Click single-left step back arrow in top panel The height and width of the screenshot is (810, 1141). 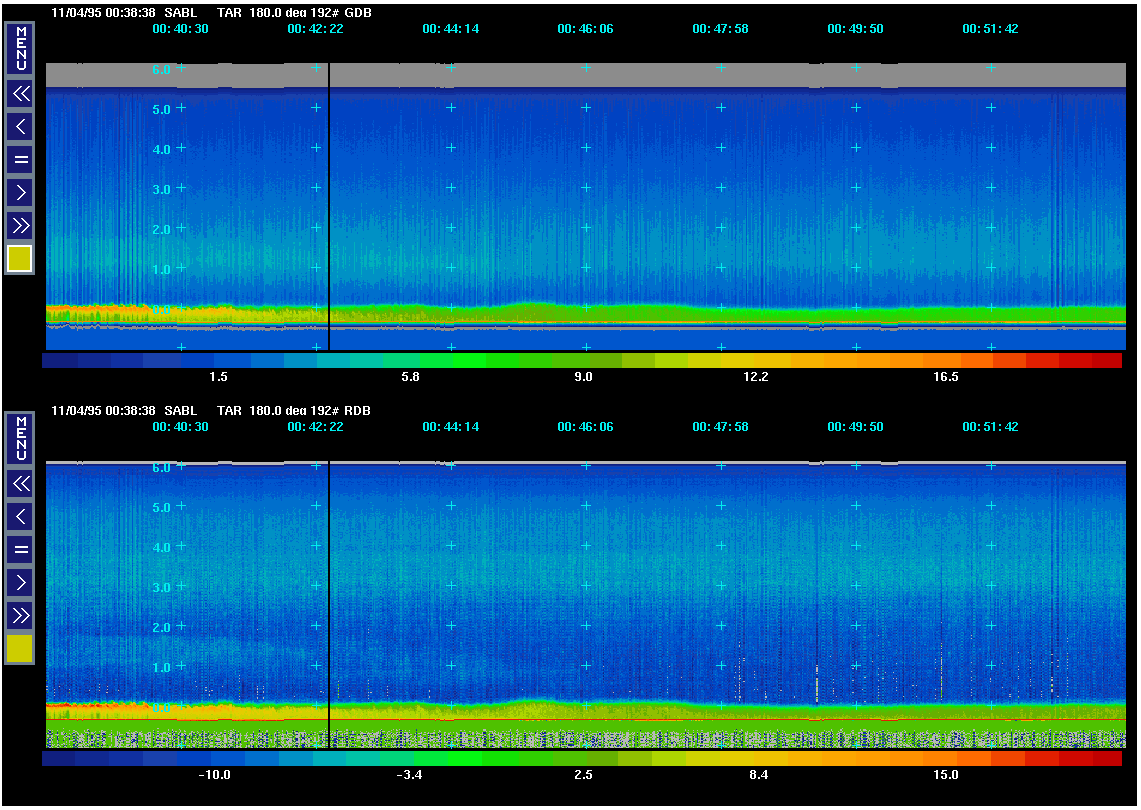pos(20,126)
